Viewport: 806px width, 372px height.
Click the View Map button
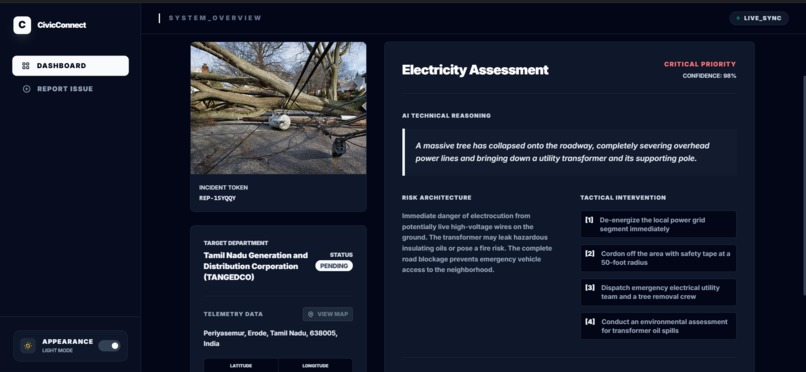tap(328, 314)
